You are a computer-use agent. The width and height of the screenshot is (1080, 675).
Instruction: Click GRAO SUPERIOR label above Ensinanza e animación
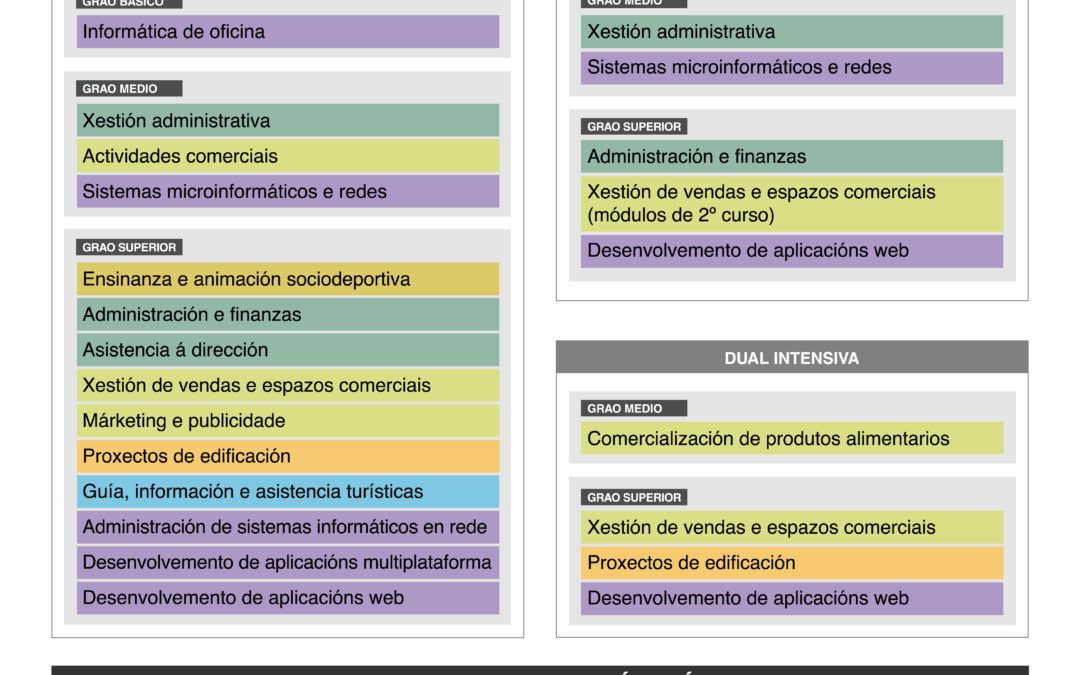[x=129, y=247]
